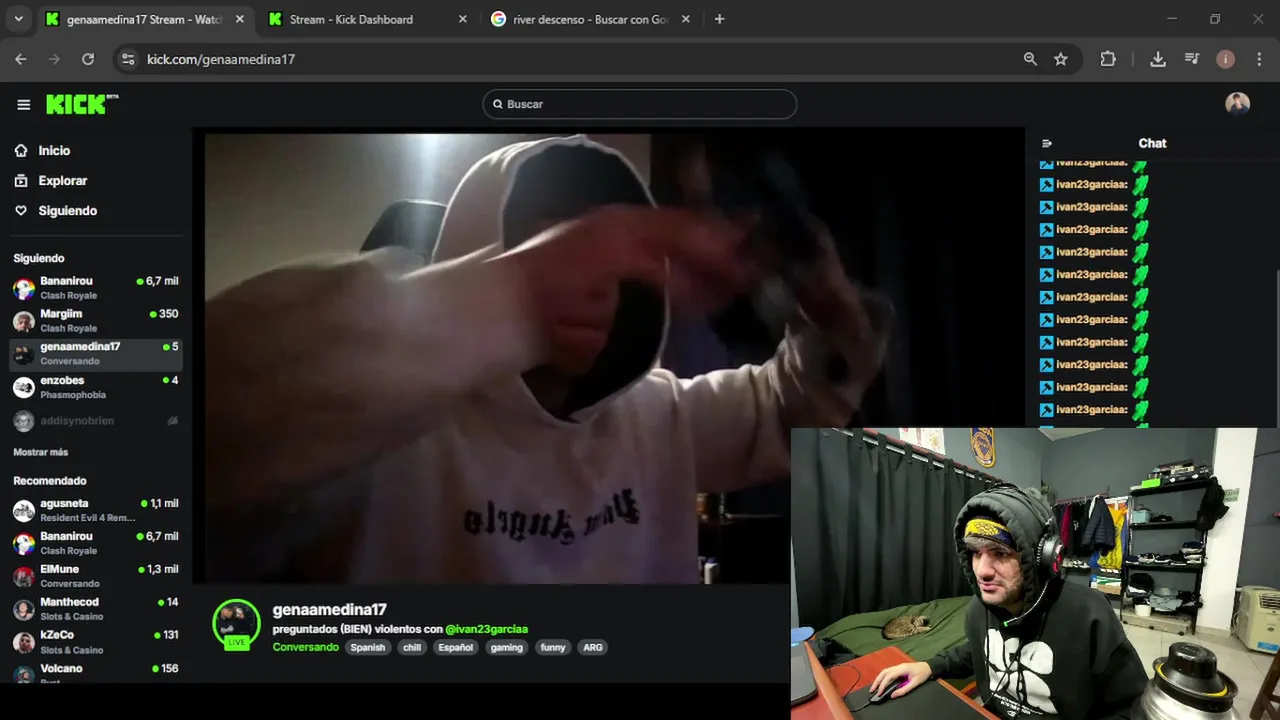Expand list with Mostrar más
The height and width of the screenshot is (720, 1280).
tap(40, 452)
